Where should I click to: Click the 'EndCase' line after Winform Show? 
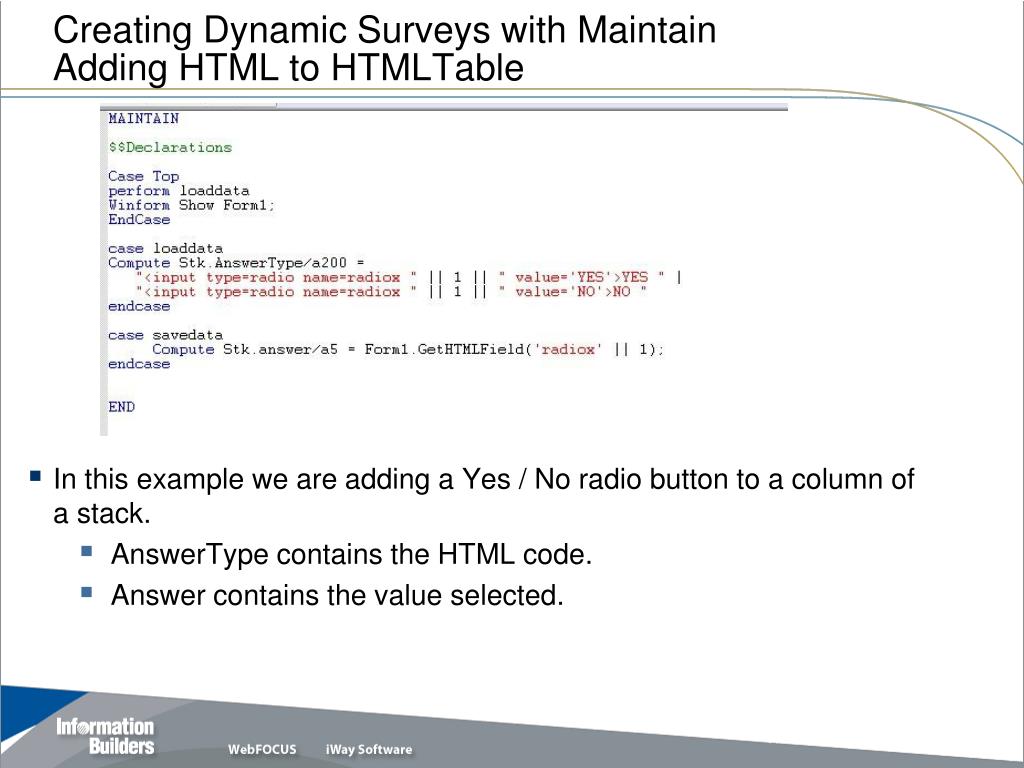pyautogui.click(x=139, y=219)
